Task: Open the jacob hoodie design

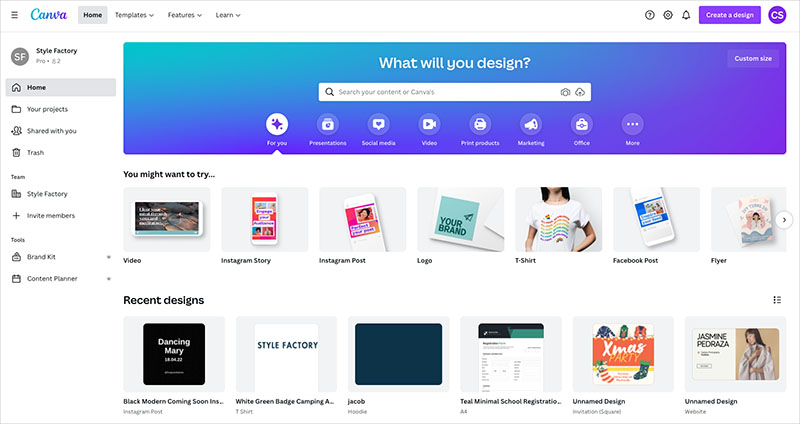Action: coord(398,354)
